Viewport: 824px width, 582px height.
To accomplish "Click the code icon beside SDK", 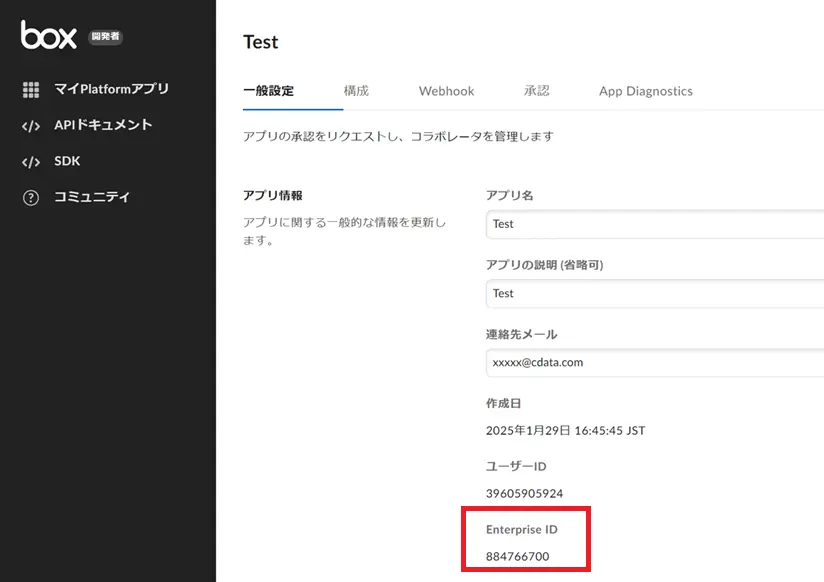I will tap(31, 162).
